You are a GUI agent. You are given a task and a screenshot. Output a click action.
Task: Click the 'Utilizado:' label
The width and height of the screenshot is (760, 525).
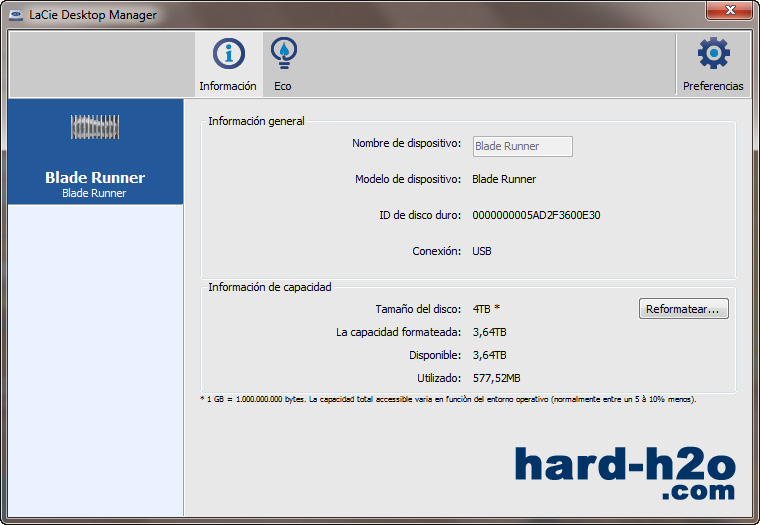[439, 378]
